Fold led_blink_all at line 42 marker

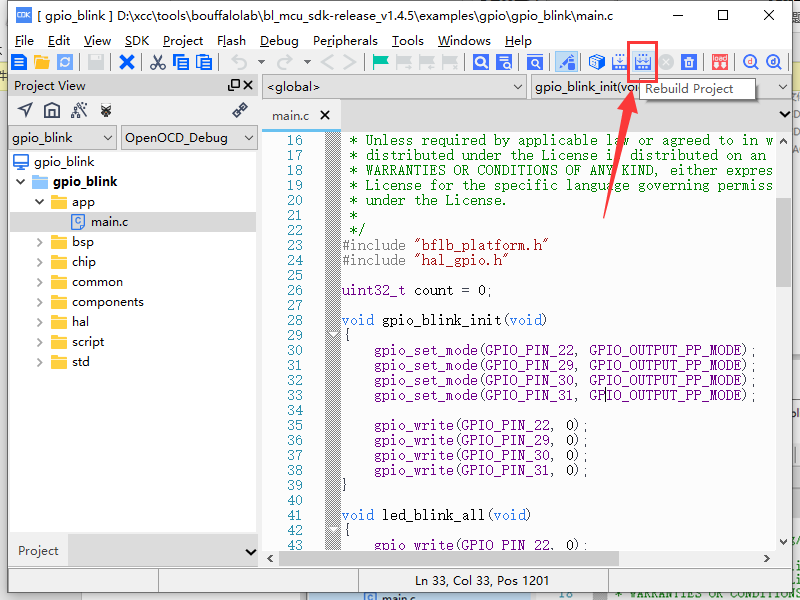tap(333, 530)
